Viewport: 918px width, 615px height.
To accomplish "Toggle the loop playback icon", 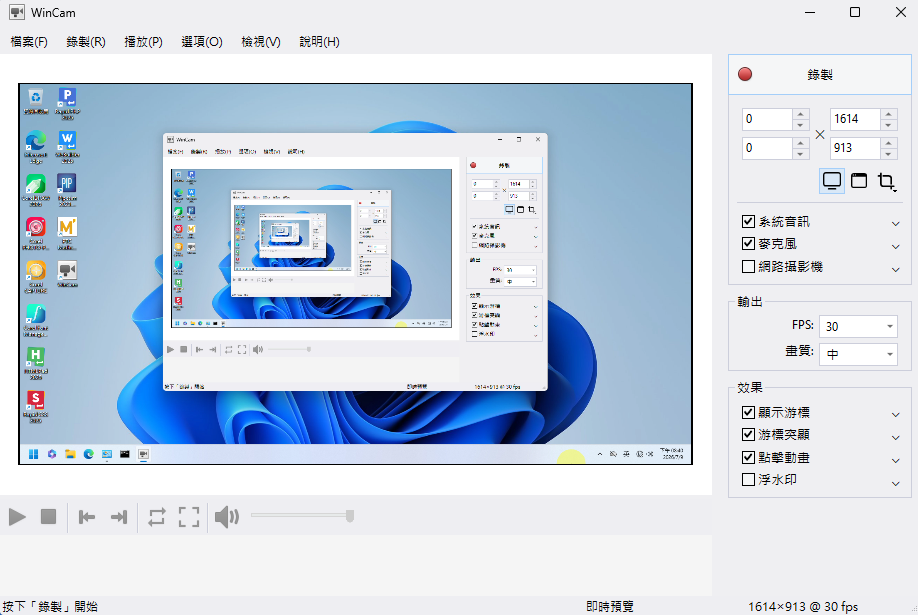I will [x=157, y=517].
